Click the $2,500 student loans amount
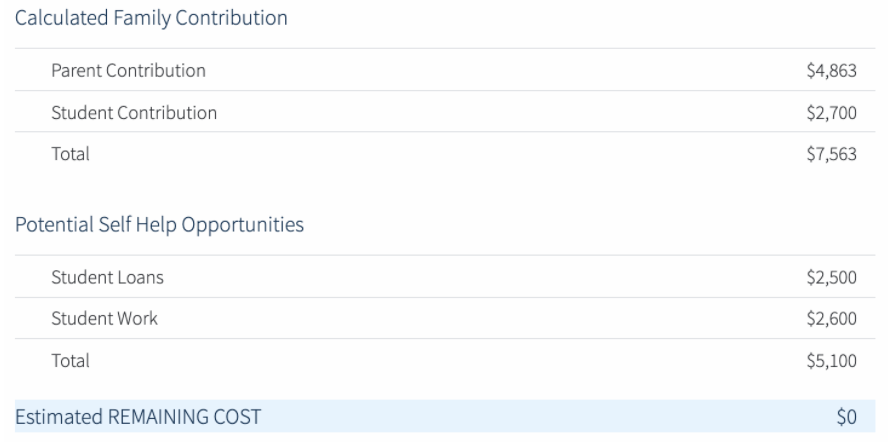The height and width of the screenshot is (444, 888). tap(831, 278)
